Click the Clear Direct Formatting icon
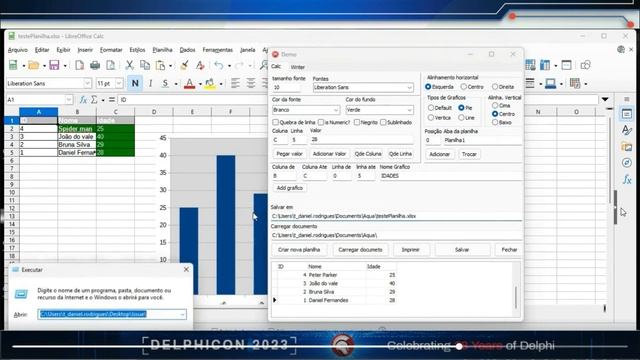640x360 pixels. pos(200,65)
